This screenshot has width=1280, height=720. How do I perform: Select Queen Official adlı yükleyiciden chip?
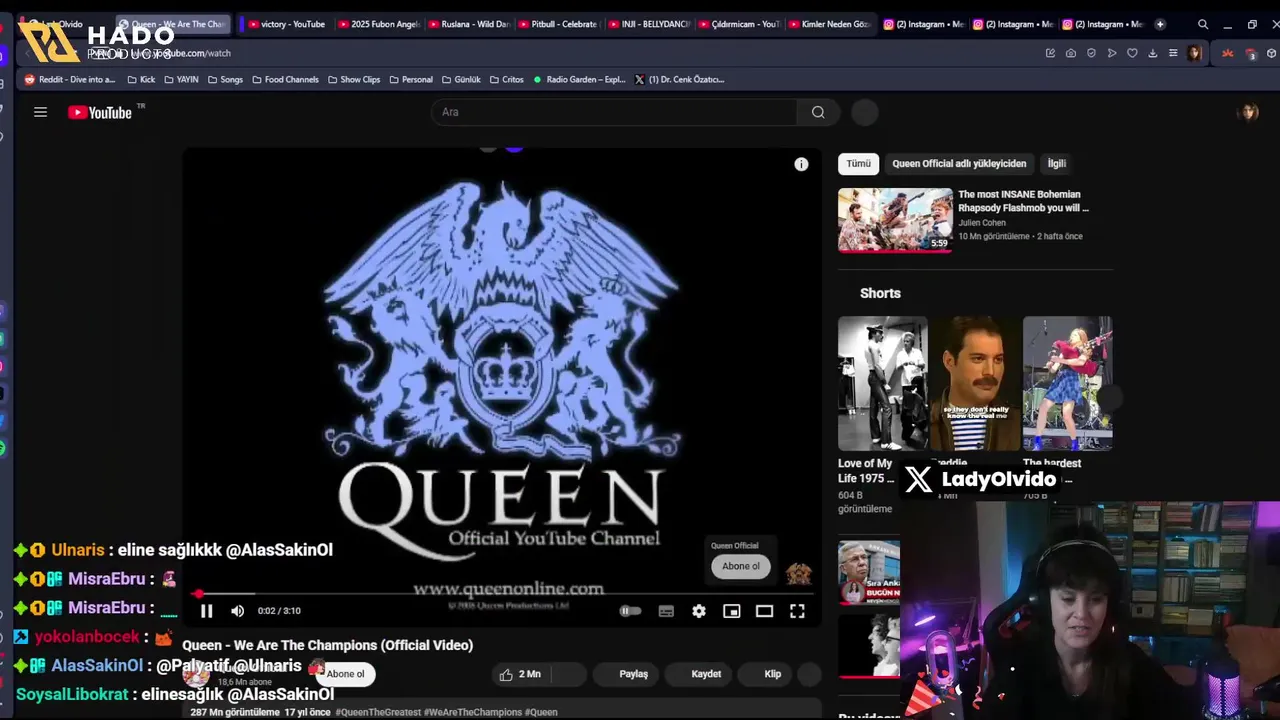point(959,163)
